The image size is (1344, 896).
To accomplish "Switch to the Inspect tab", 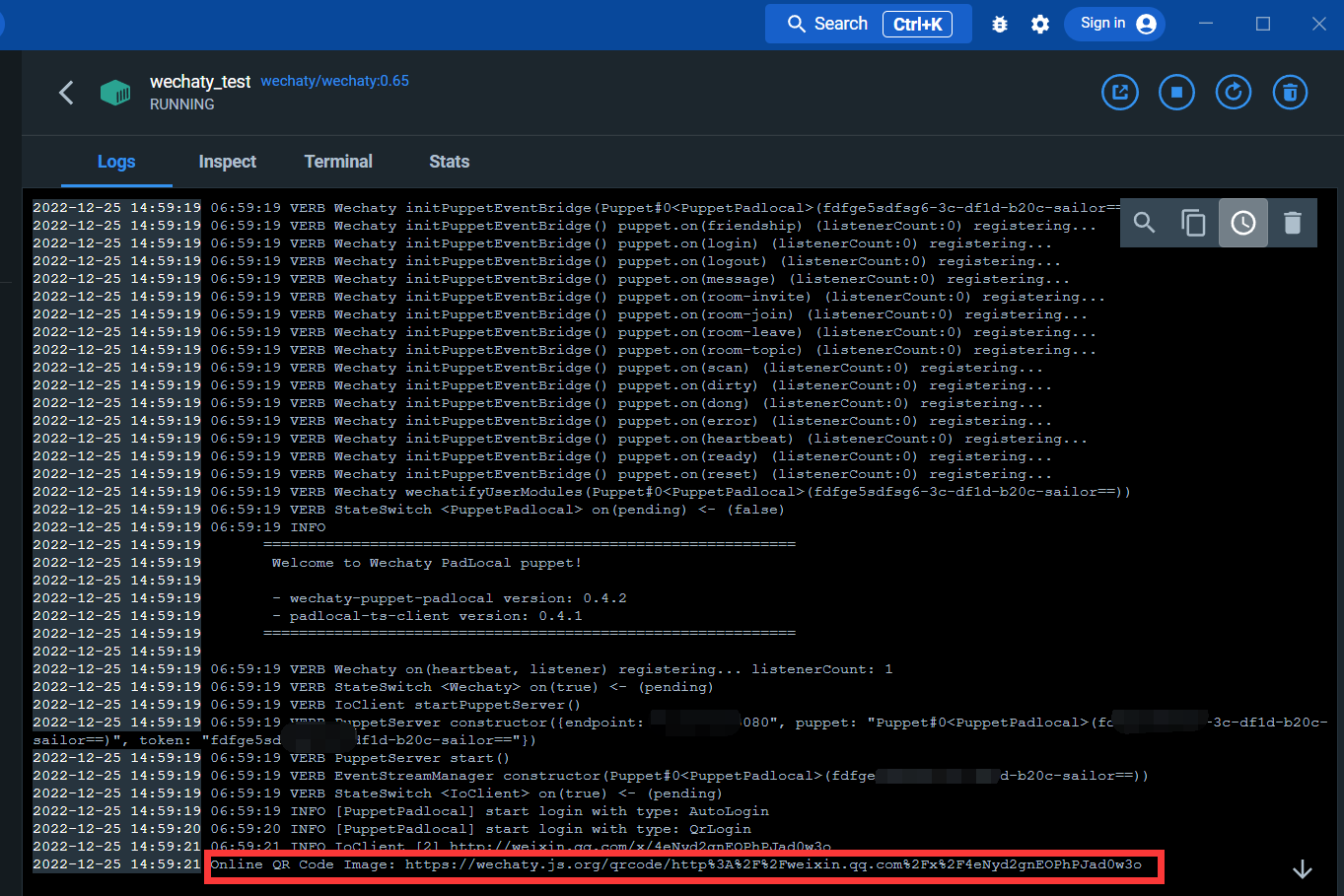I will (x=227, y=162).
